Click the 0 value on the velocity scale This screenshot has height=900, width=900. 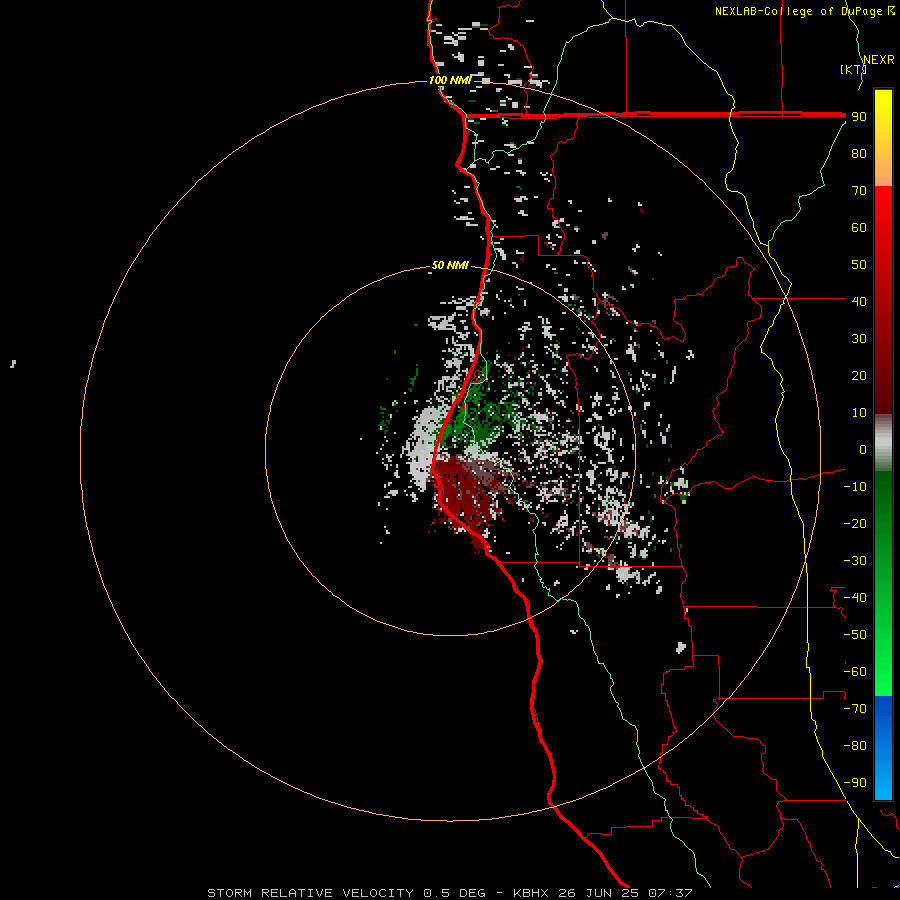863,449
